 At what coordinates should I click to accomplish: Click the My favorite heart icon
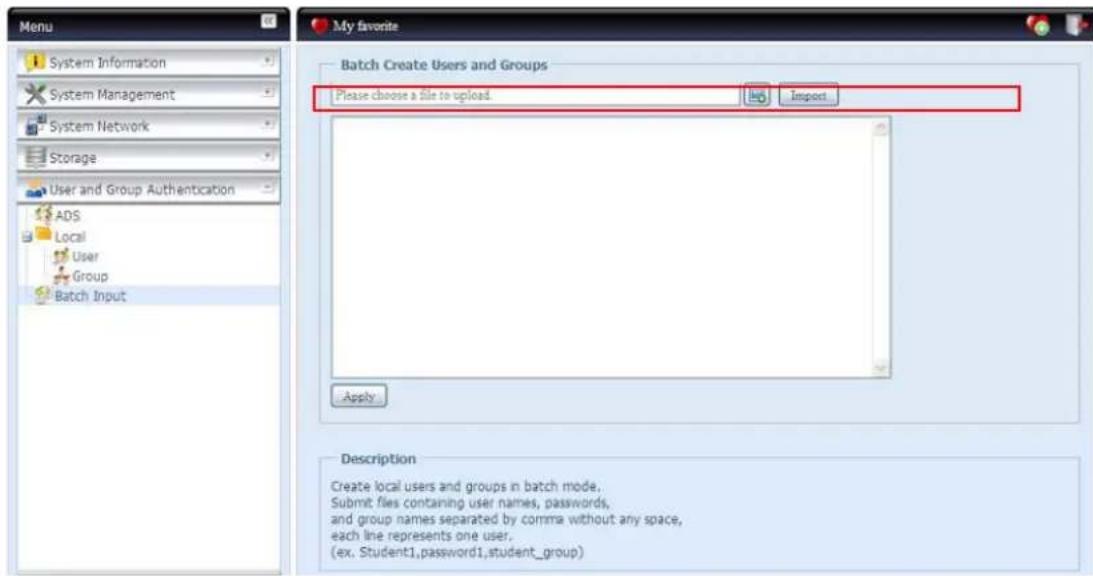pyautogui.click(x=320, y=23)
